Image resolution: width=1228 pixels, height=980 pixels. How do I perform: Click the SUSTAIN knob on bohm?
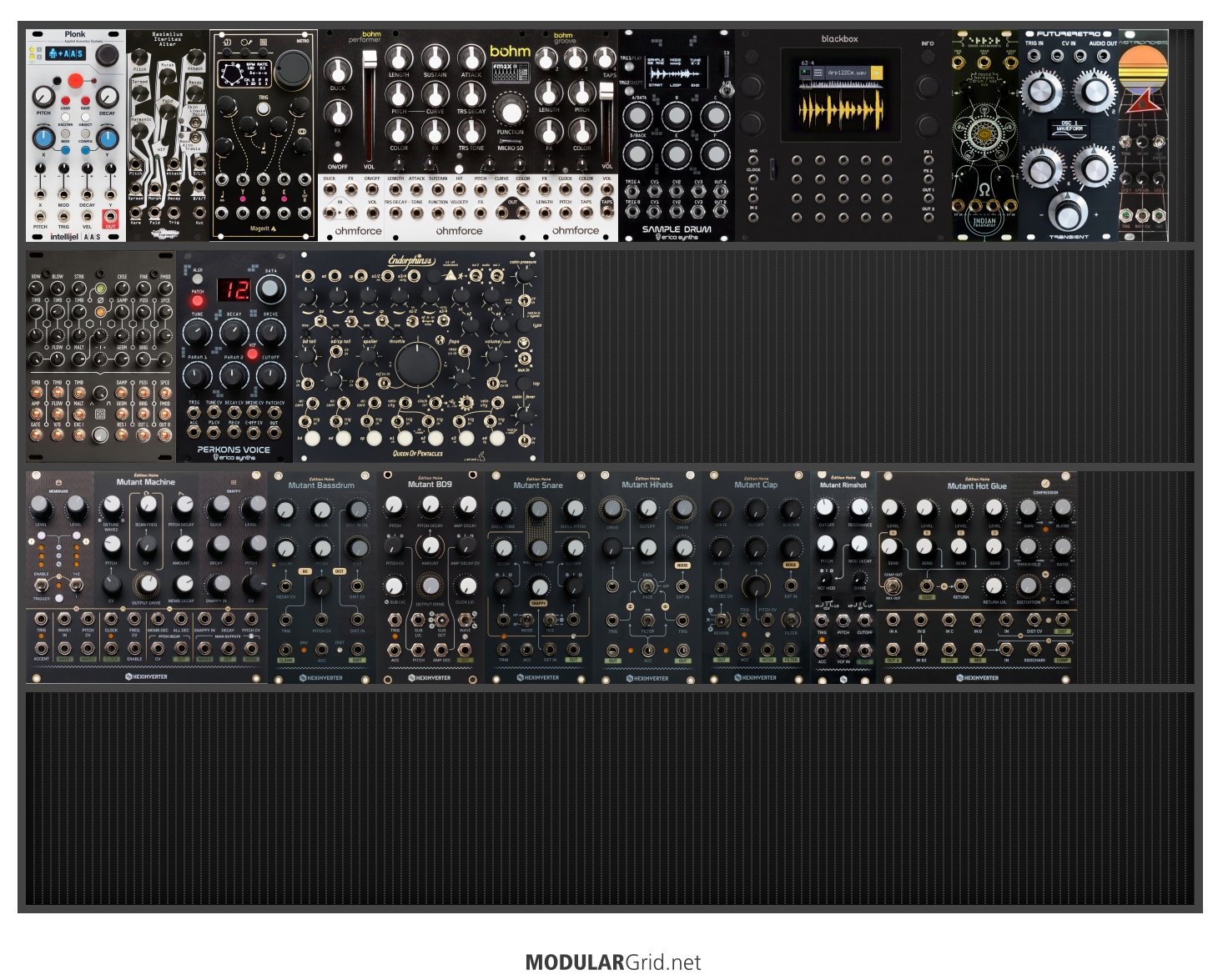[x=435, y=57]
